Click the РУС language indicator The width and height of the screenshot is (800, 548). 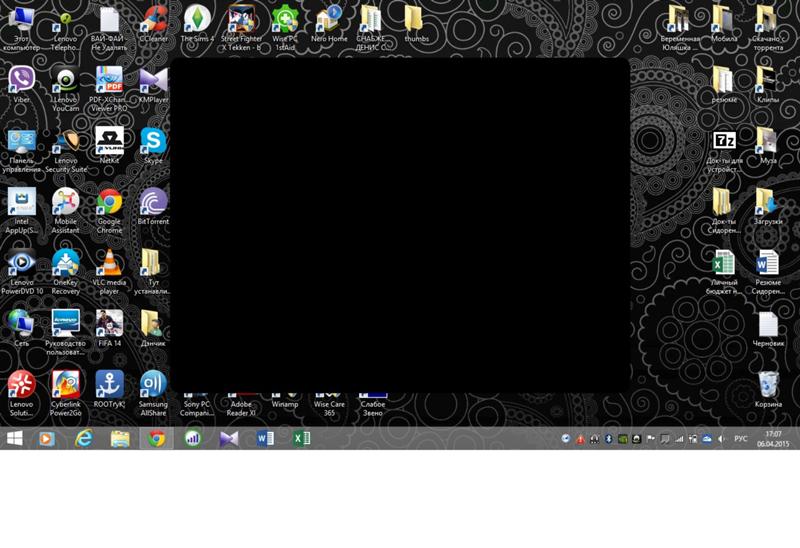(741, 439)
